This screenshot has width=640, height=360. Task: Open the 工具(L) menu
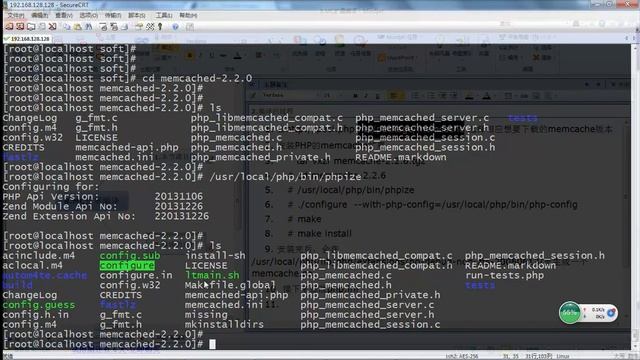coord(164,15)
